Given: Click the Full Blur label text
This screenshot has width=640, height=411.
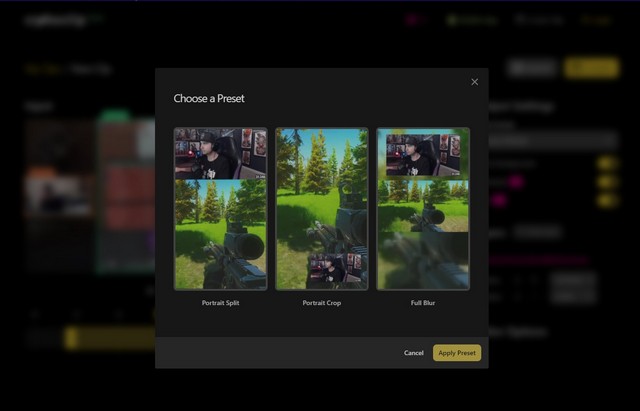Looking at the screenshot, I should pos(423,302).
